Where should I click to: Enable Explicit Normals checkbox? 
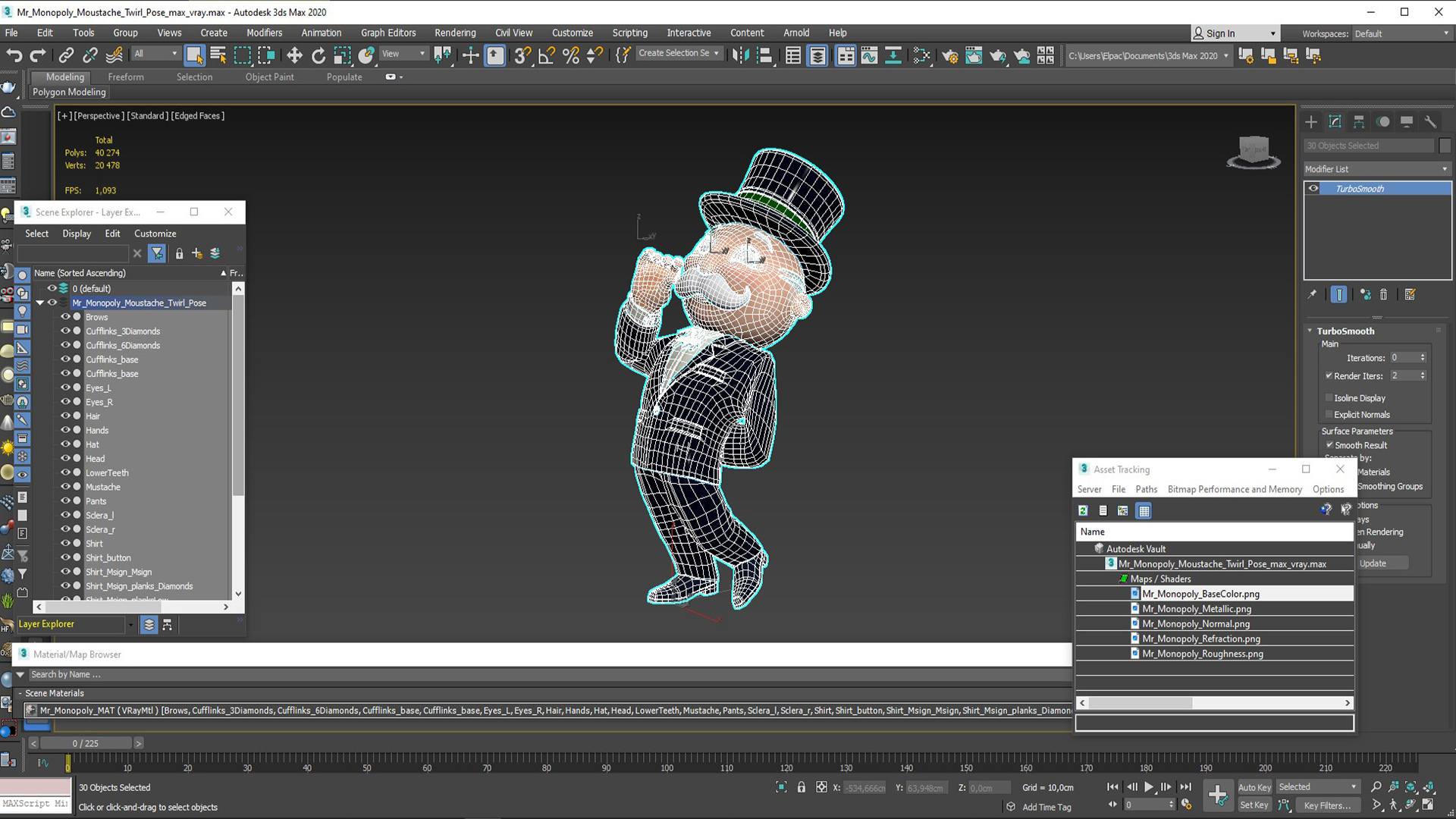1329,415
